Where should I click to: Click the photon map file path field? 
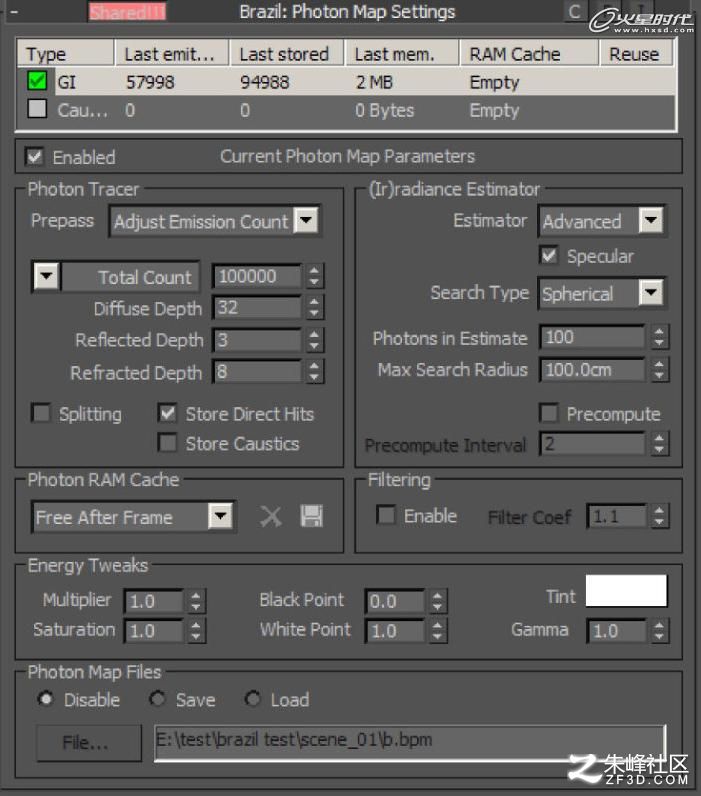tap(410, 741)
